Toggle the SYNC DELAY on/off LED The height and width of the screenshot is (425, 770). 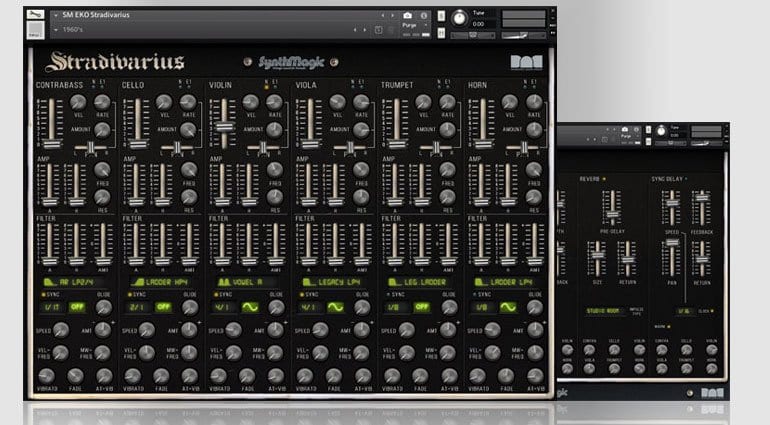686,179
